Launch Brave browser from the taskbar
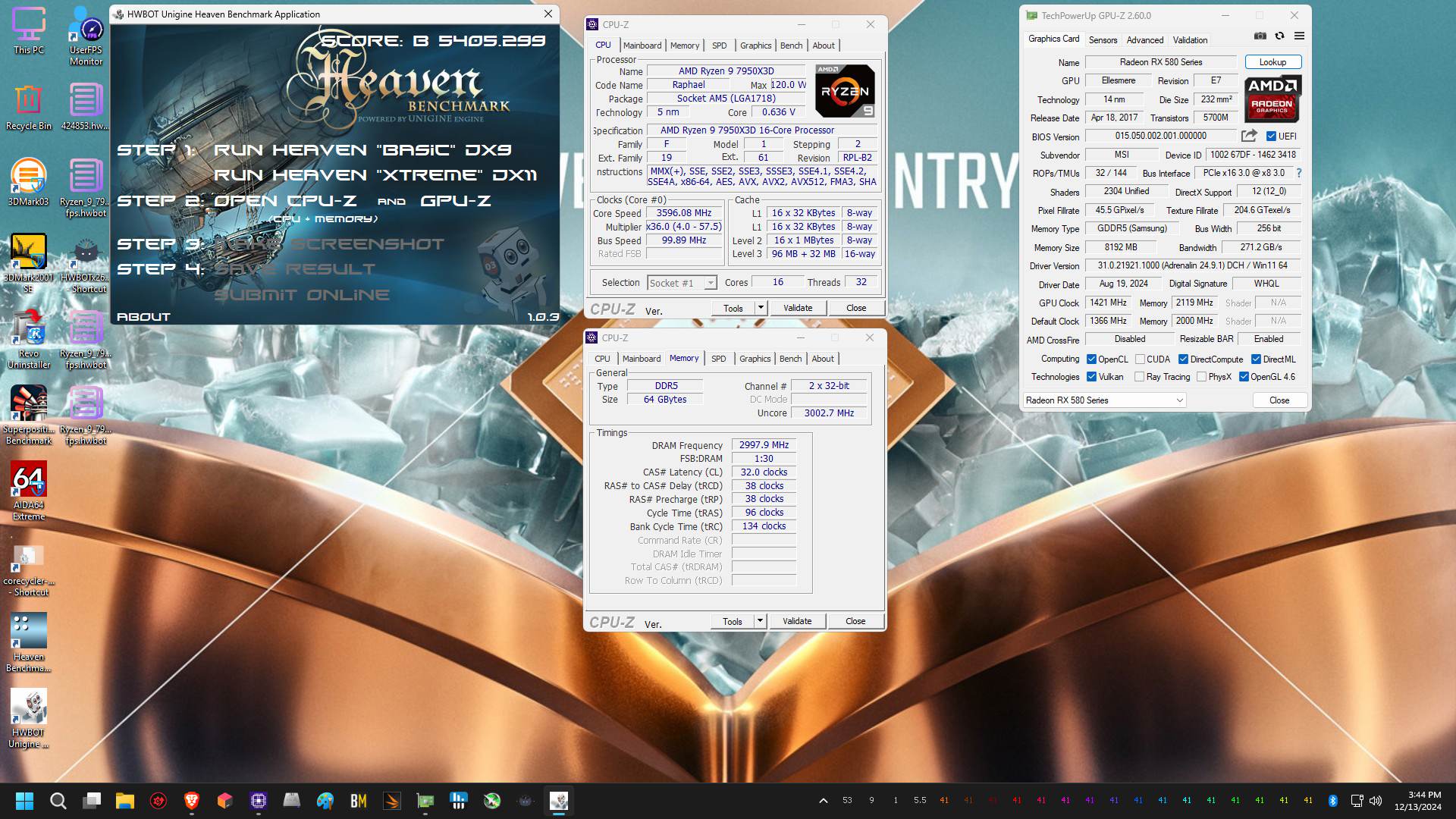The image size is (1456, 819). pos(191,801)
